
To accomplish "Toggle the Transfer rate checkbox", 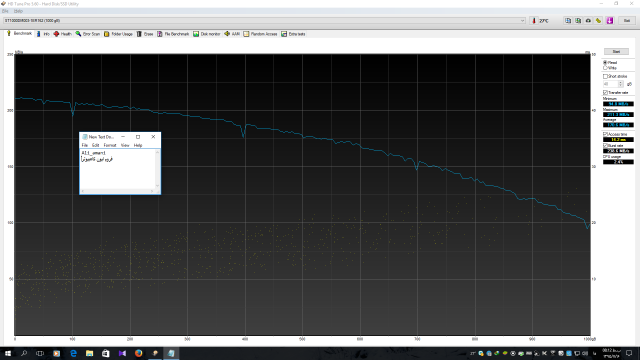I will point(605,93).
